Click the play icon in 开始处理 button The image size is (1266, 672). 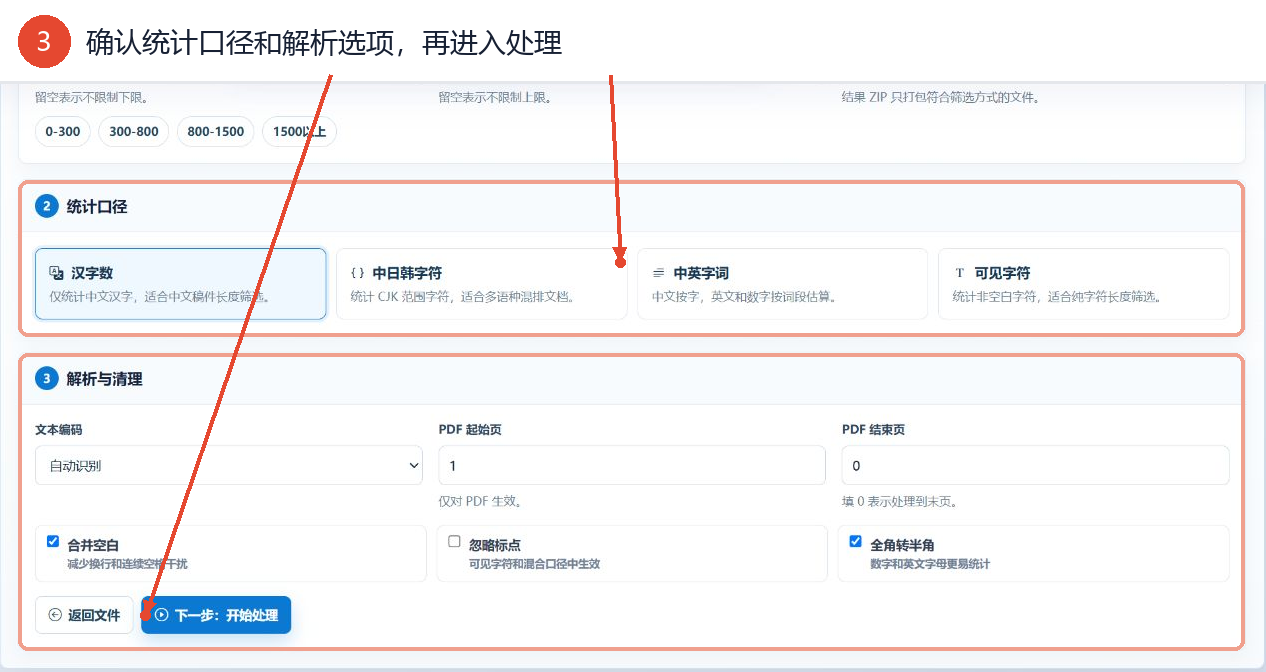click(x=161, y=615)
